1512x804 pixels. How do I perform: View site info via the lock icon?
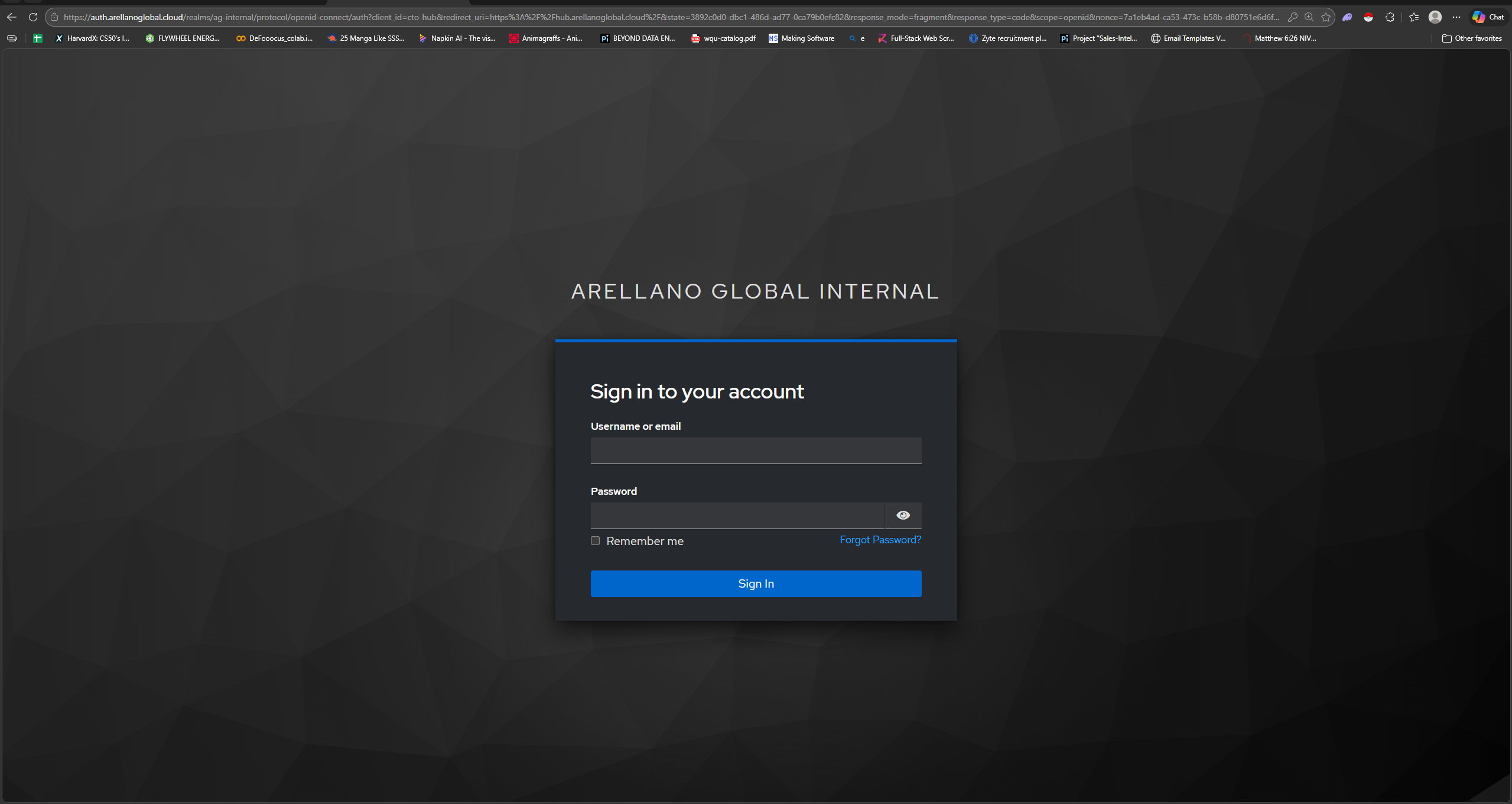tap(54, 17)
